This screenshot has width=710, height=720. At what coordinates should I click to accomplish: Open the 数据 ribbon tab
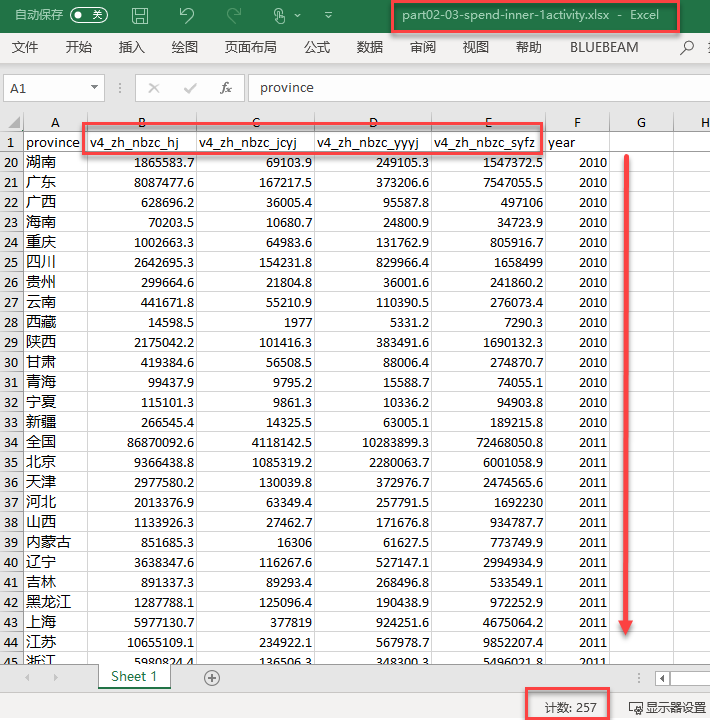coord(370,47)
